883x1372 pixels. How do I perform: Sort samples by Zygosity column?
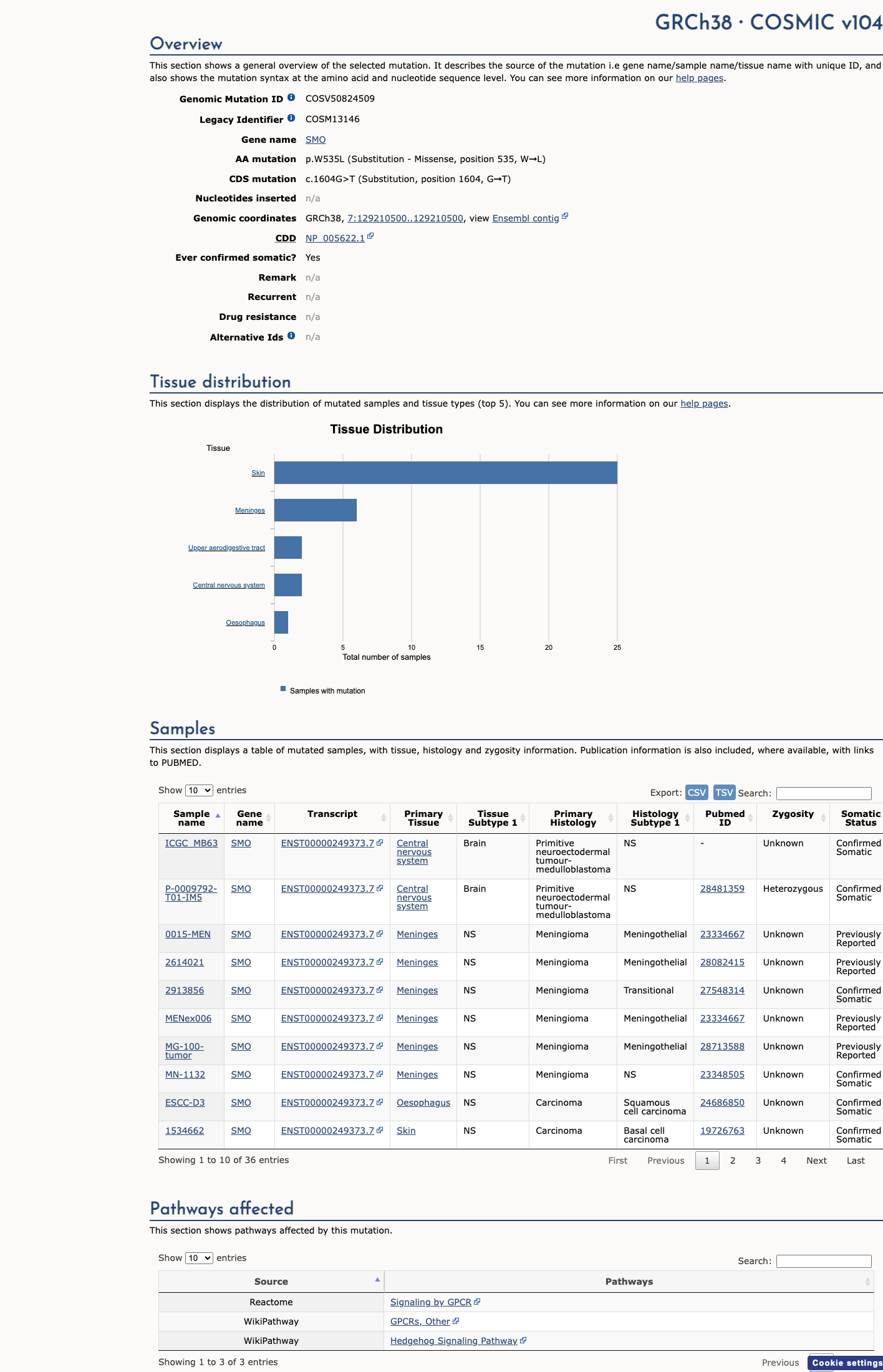click(x=793, y=818)
